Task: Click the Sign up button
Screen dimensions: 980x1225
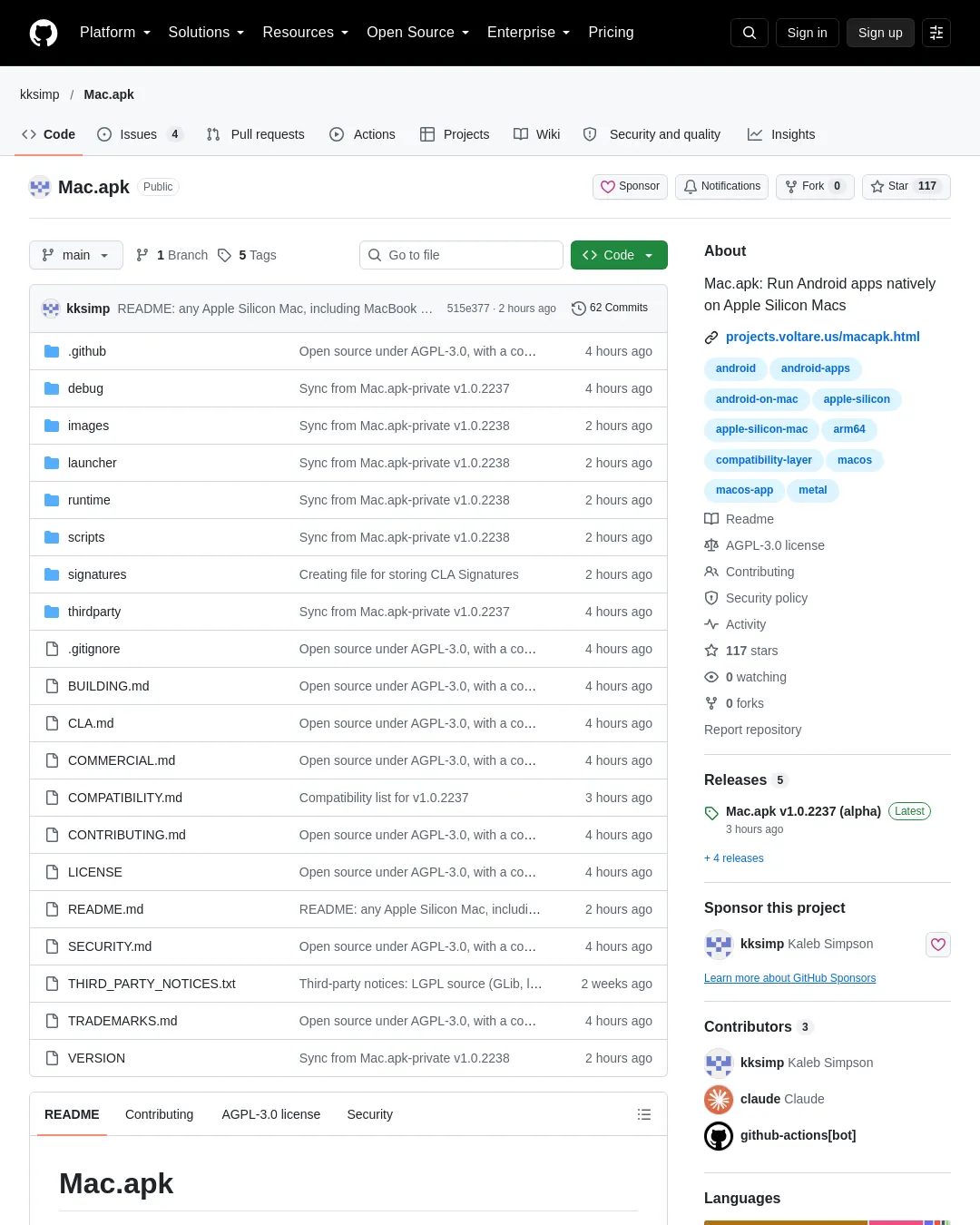Action: click(x=880, y=33)
